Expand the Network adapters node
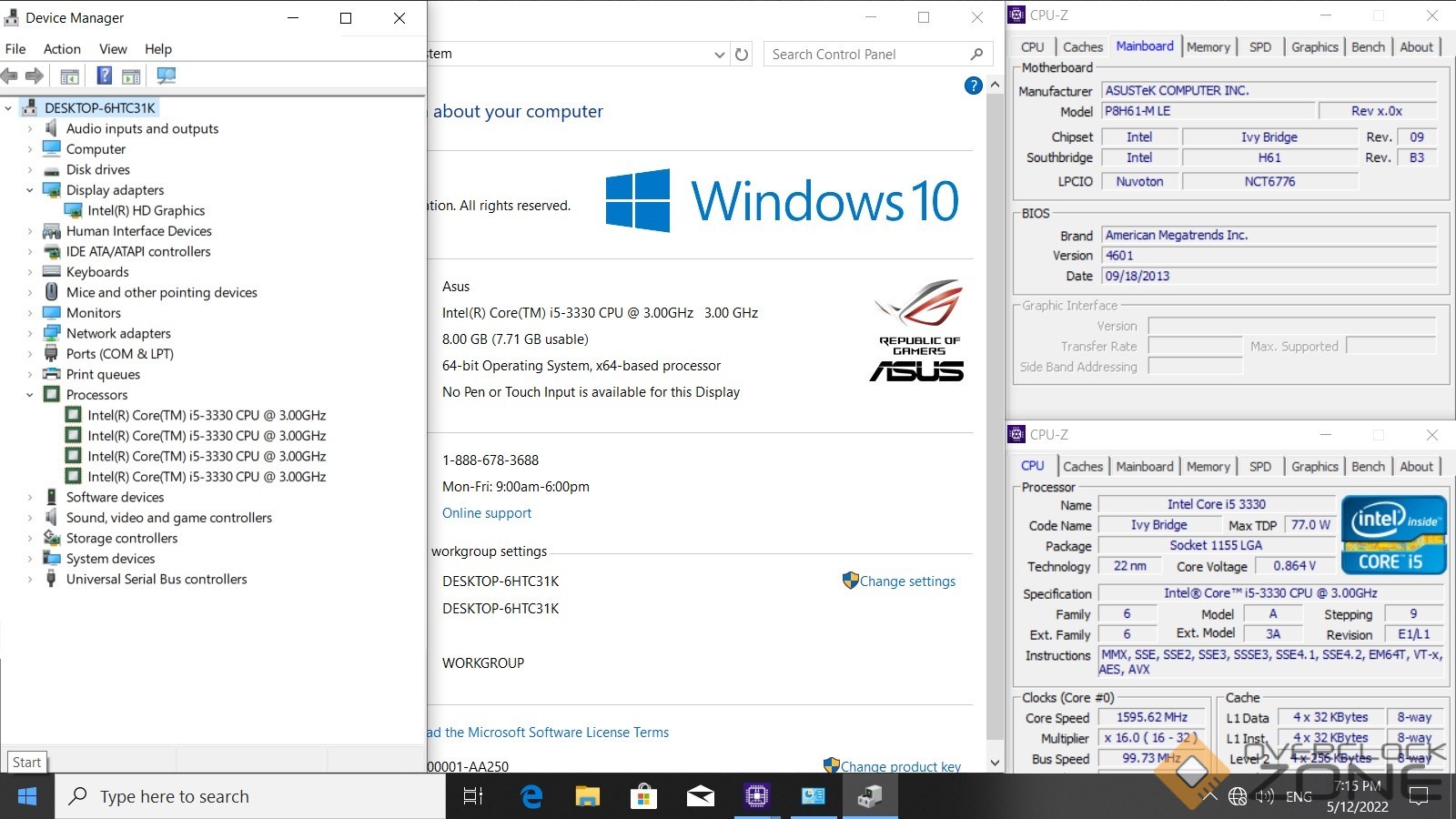The image size is (1456, 819). tap(29, 334)
